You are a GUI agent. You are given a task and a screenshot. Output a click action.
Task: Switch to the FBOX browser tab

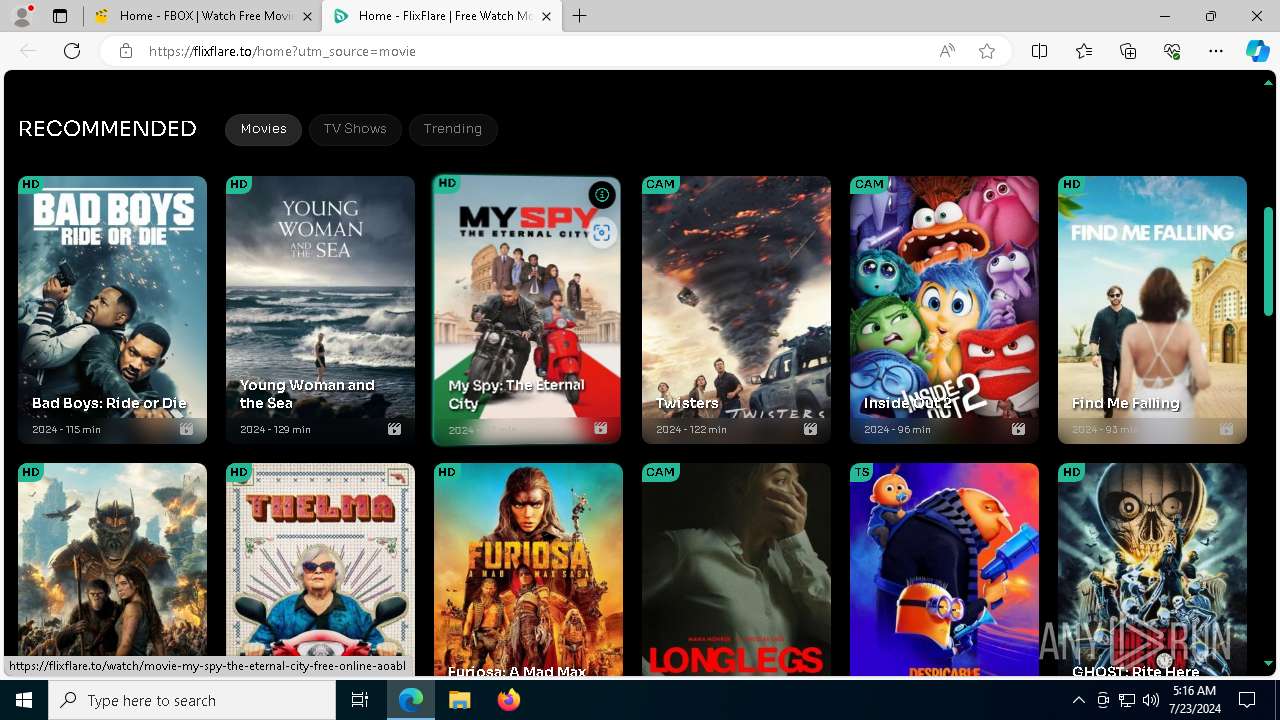click(202, 16)
